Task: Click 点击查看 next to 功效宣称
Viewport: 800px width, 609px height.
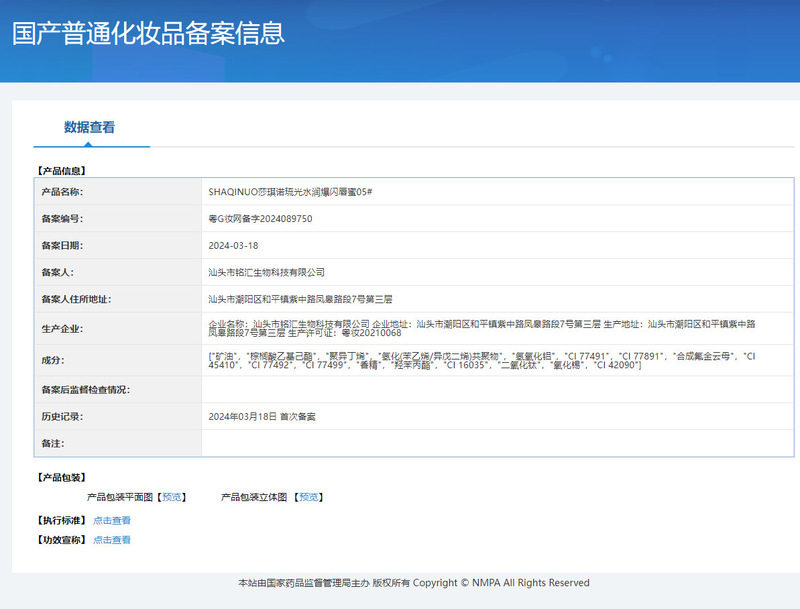Action: click(x=112, y=540)
